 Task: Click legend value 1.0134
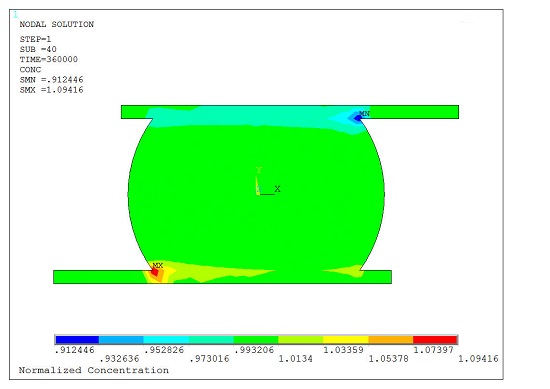click(x=295, y=358)
